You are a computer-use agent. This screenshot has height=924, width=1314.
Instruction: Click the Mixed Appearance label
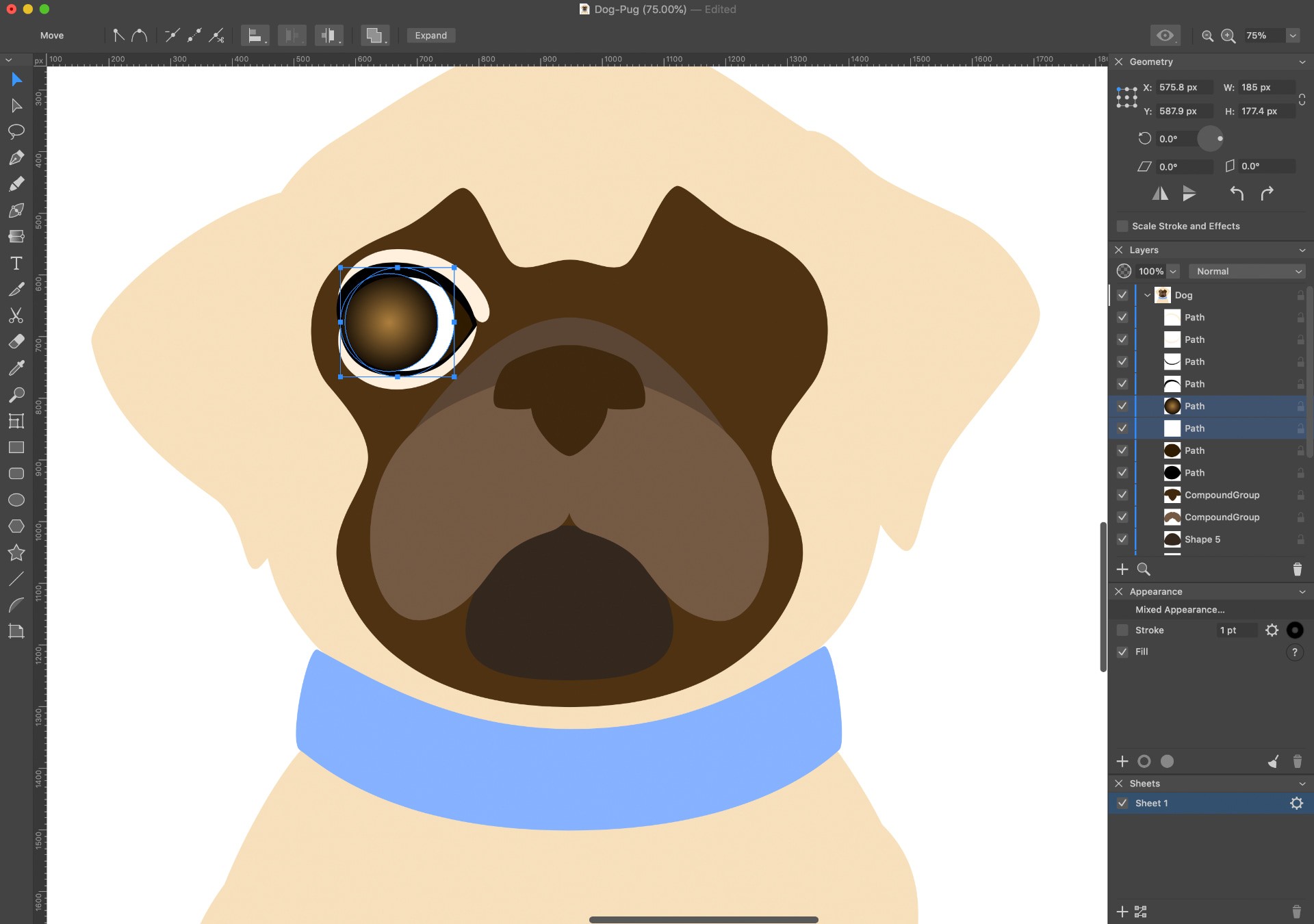1180,610
